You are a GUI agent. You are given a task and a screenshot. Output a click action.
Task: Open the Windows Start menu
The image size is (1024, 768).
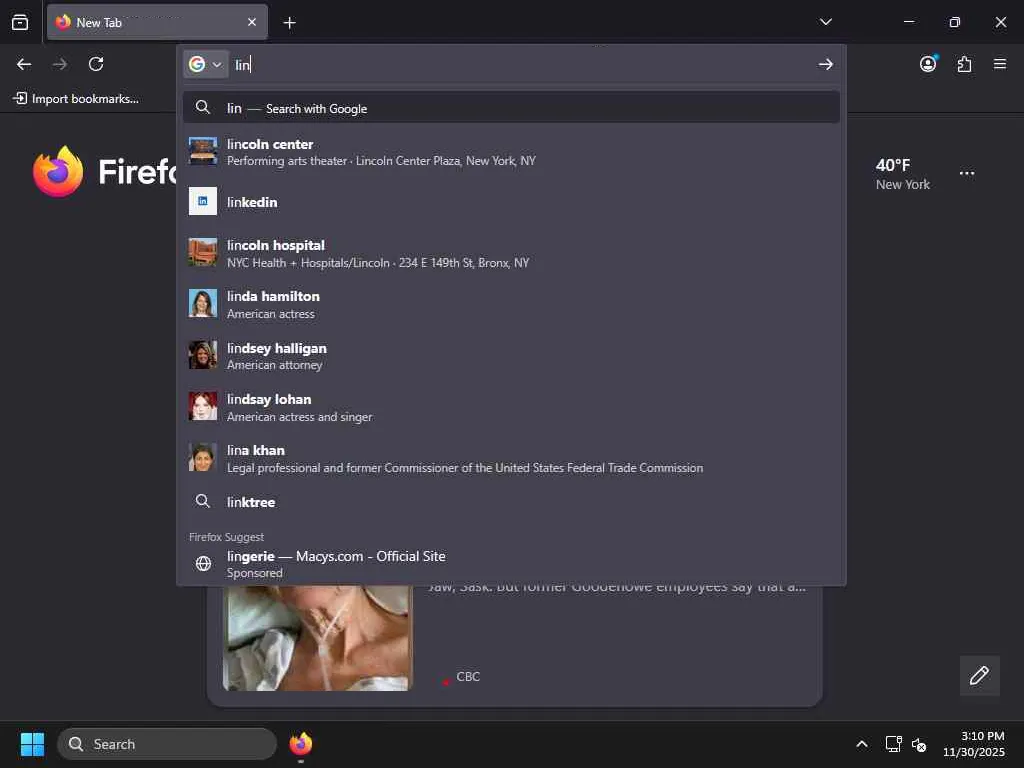[x=32, y=744]
